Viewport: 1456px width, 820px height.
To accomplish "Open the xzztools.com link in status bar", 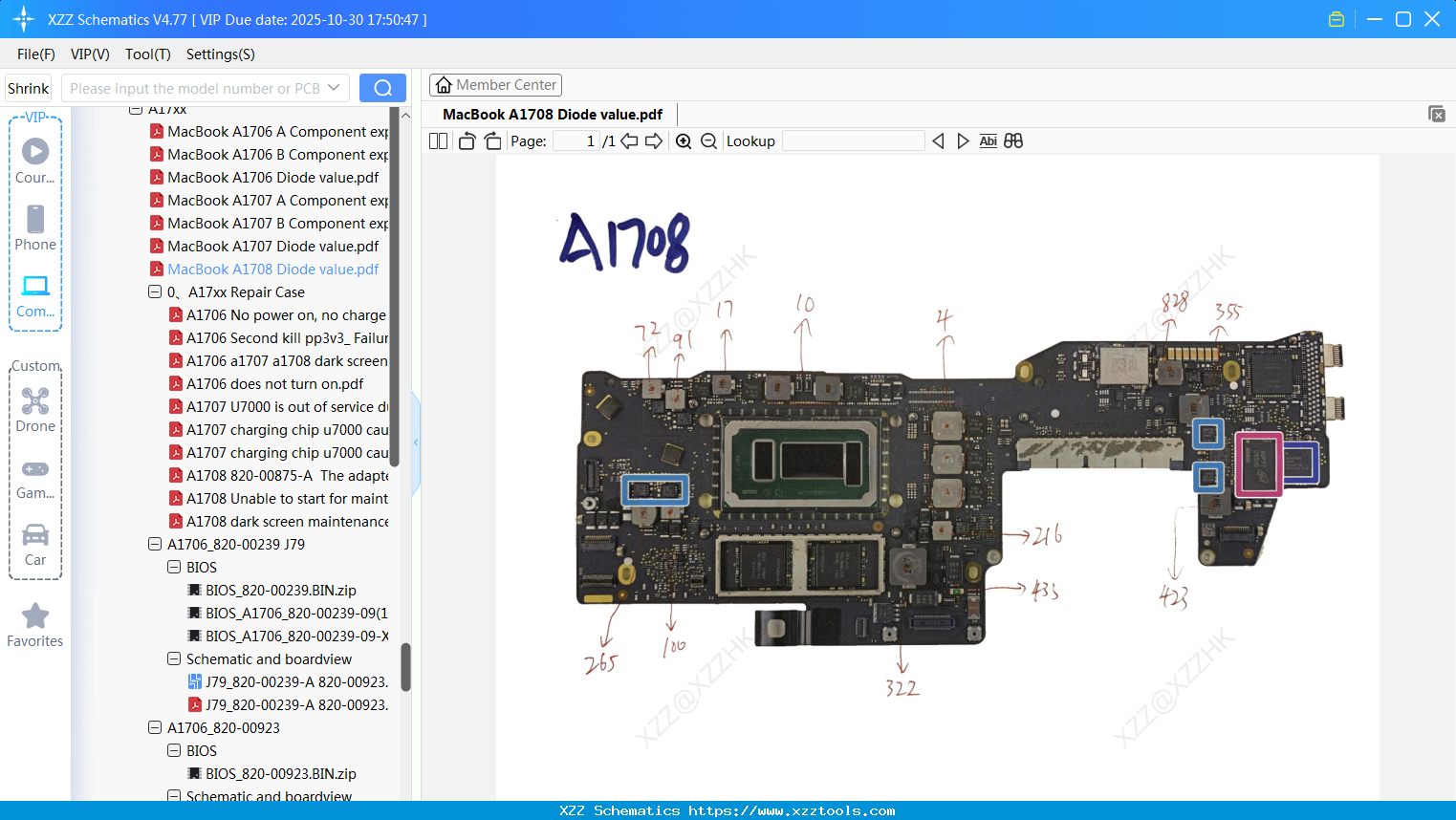I will (x=792, y=810).
